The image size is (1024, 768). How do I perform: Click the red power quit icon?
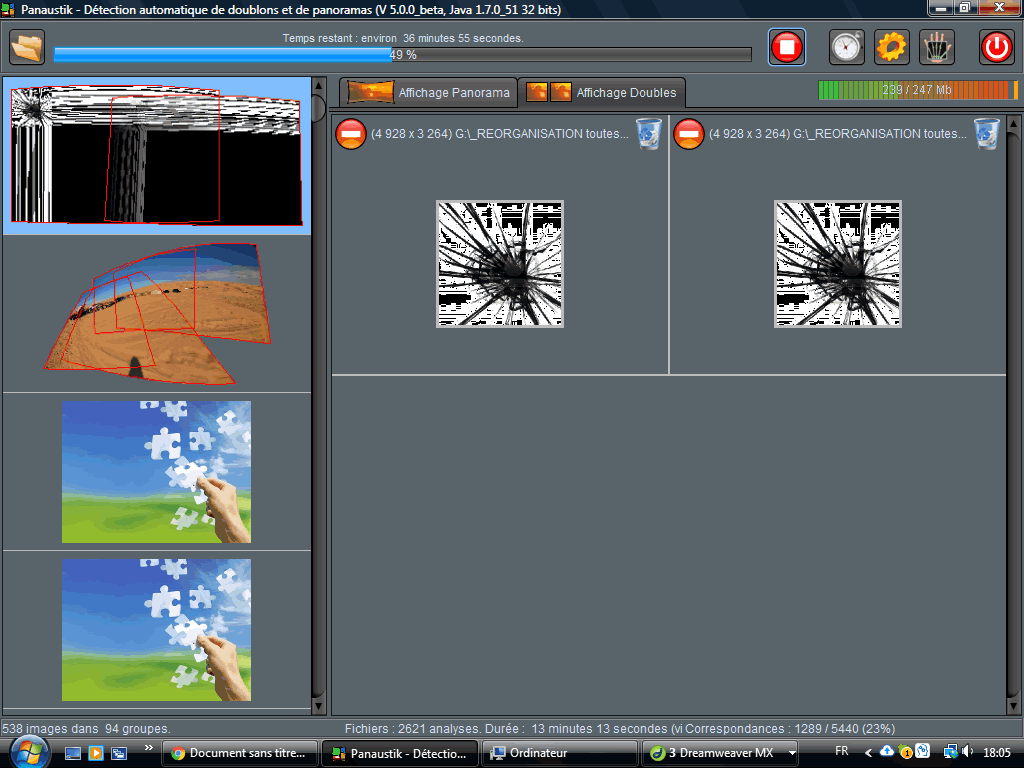[x=996, y=47]
